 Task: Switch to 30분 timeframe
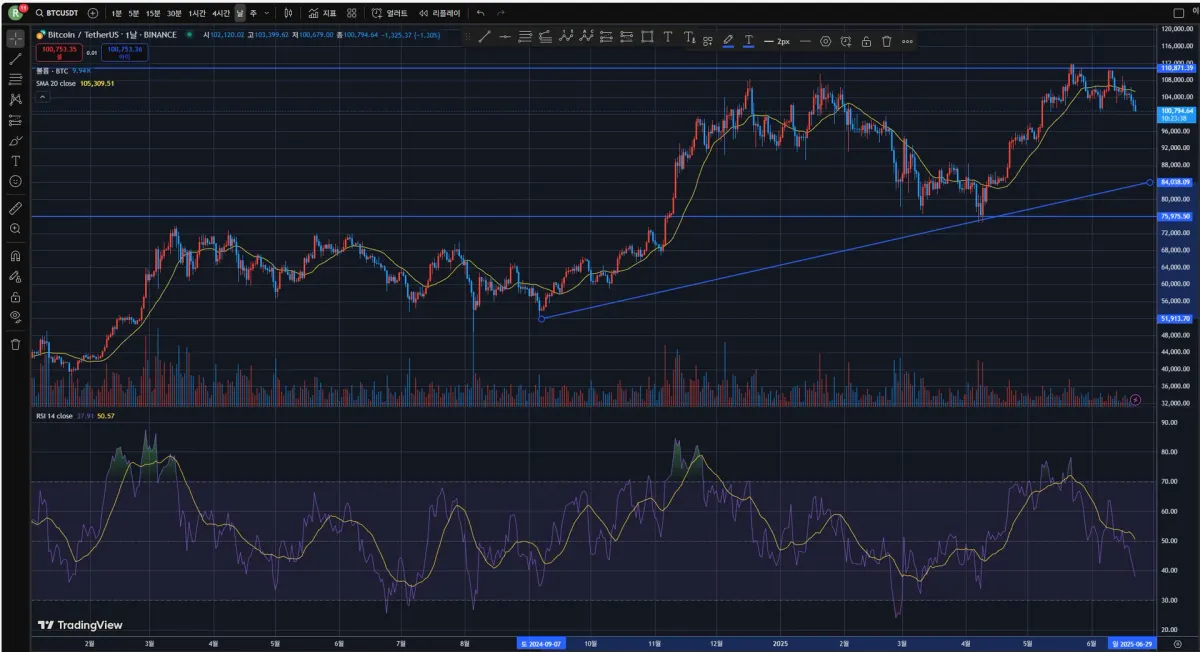point(174,13)
